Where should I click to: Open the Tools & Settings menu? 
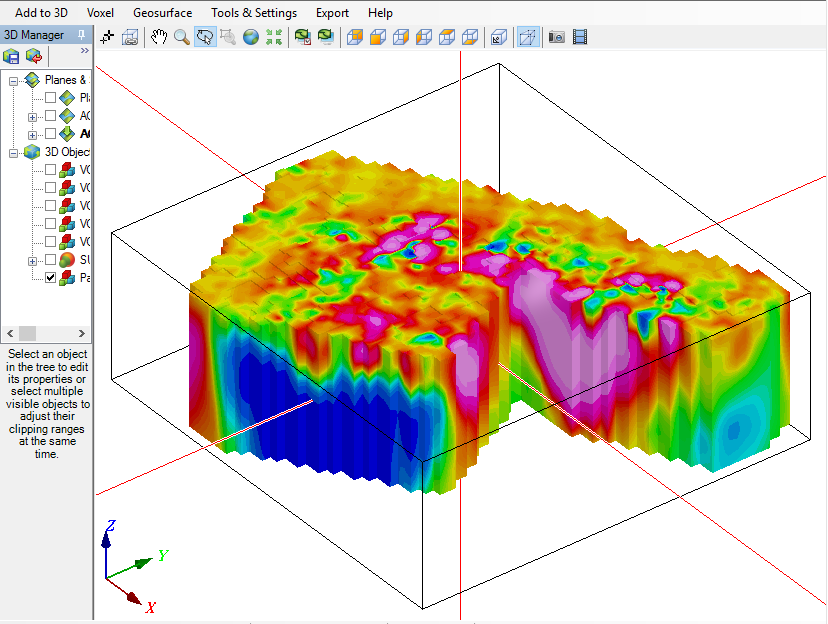pyautogui.click(x=253, y=13)
